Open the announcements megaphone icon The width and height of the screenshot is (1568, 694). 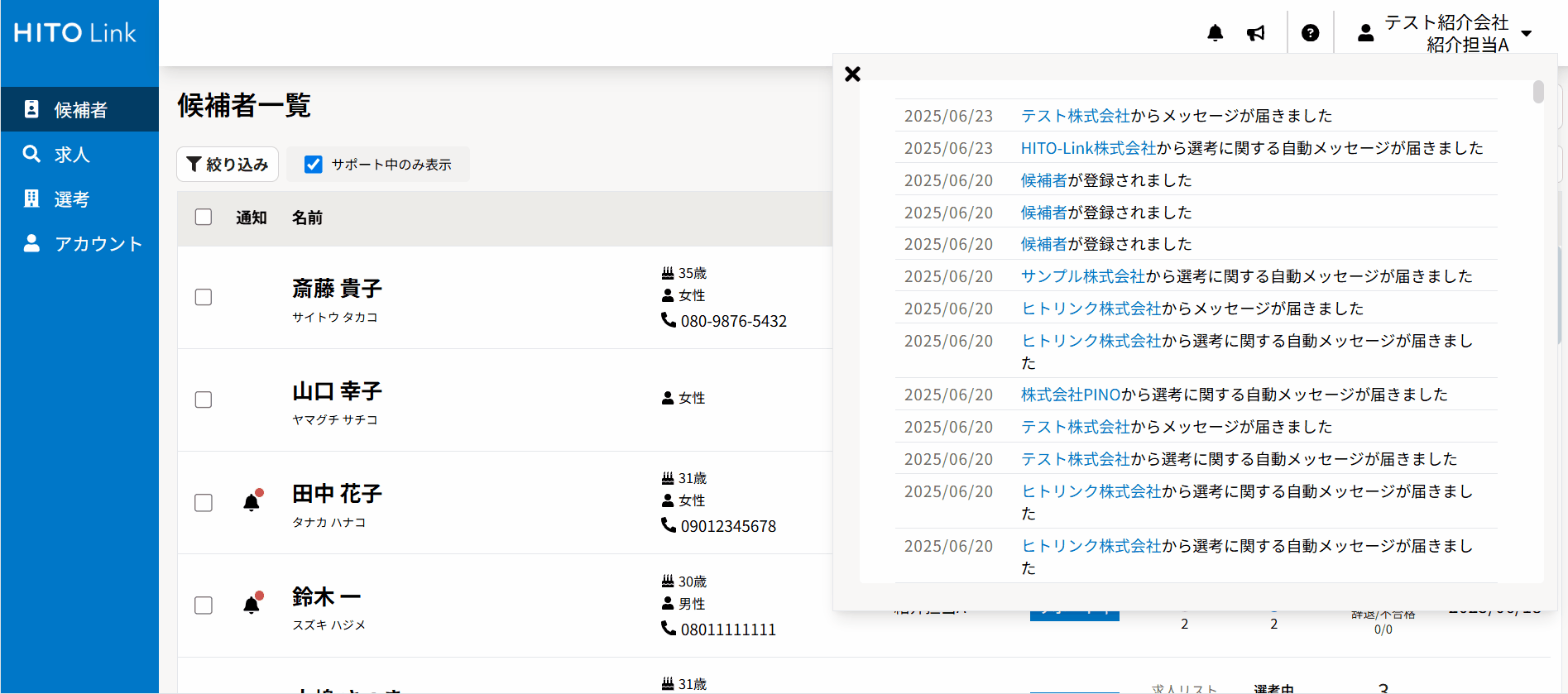tap(1256, 33)
